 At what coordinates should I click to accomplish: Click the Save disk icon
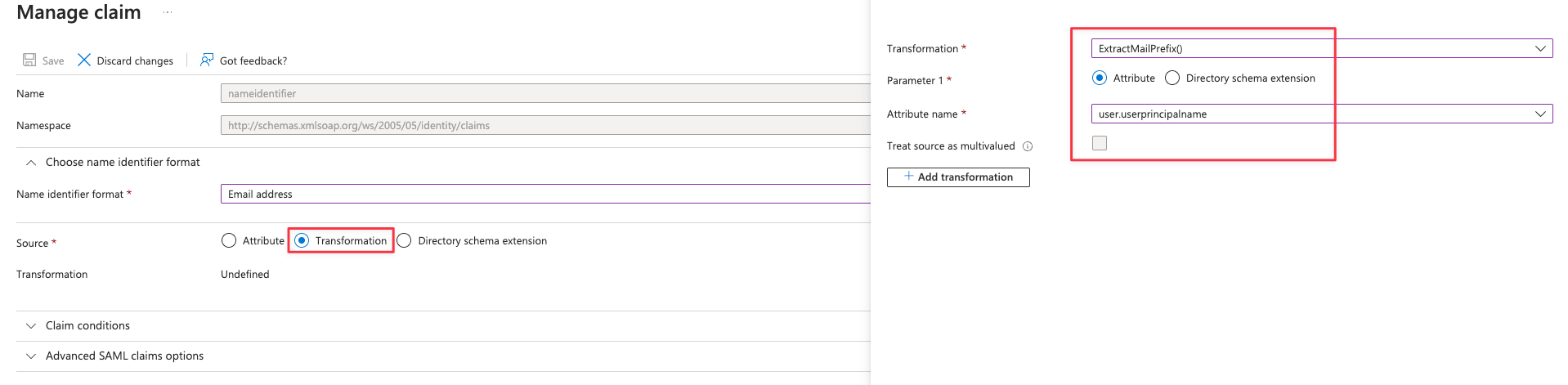[x=29, y=60]
